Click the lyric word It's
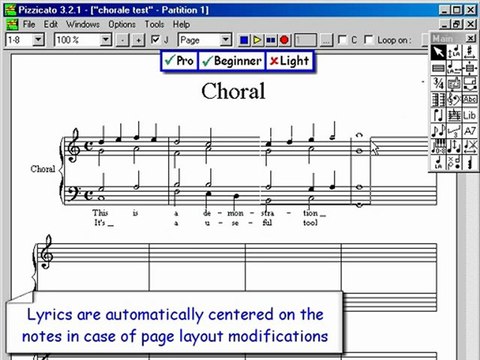The height and width of the screenshot is (360, 480). (100, 222)
